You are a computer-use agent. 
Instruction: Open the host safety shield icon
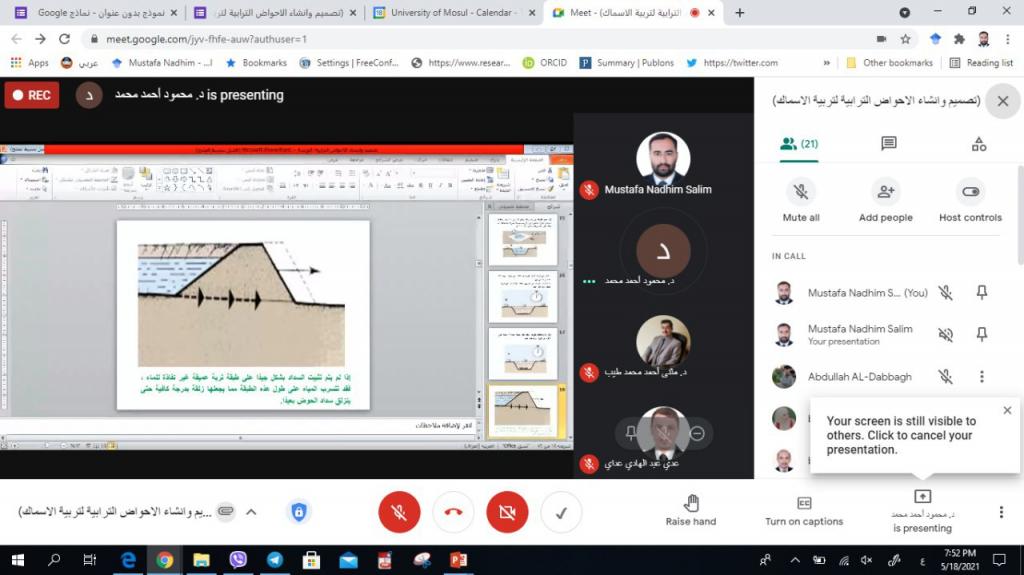[298, 512]
